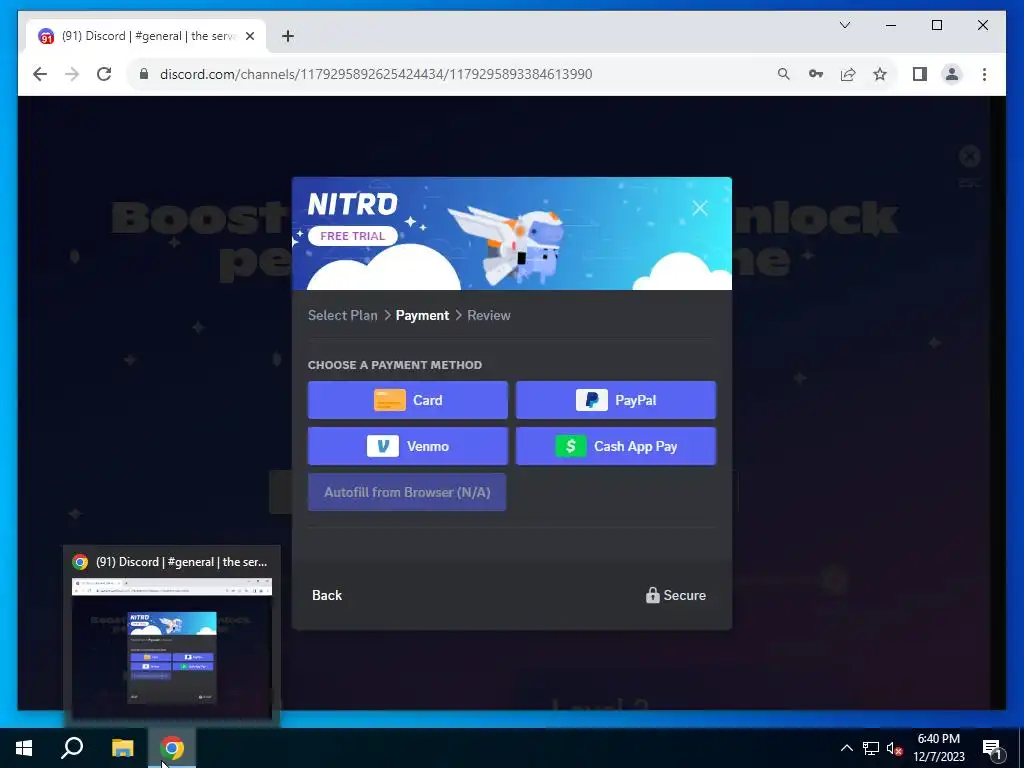
Task: Choose PayPal as payment method
Action: pos(616,400)
